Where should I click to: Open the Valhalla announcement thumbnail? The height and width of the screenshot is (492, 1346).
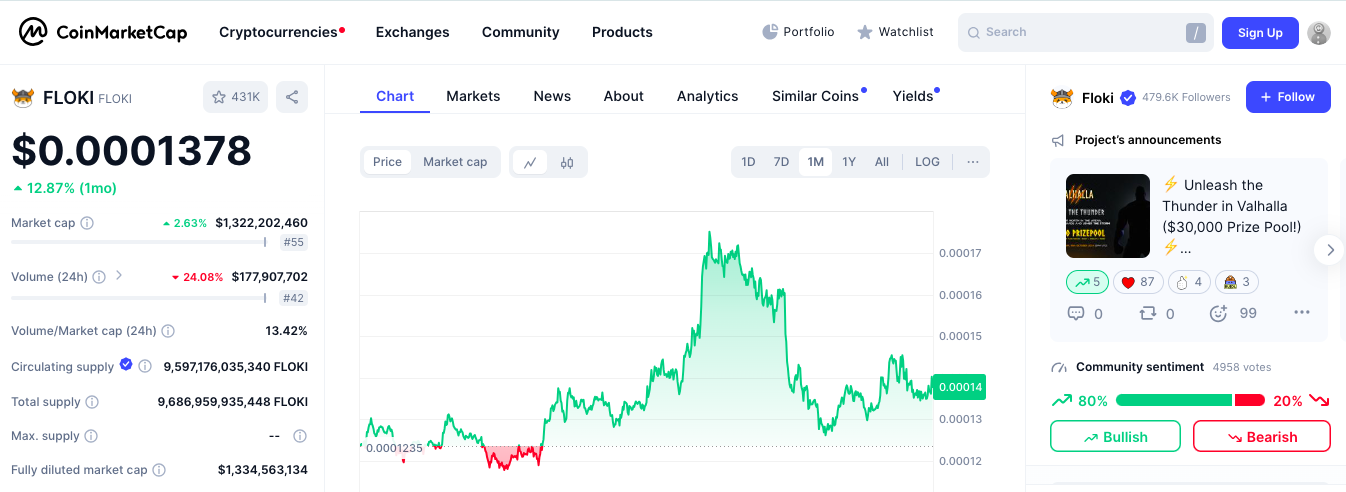1108,216
